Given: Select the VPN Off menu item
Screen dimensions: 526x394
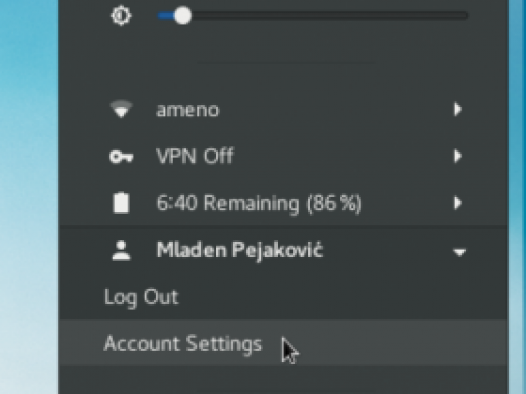Looking at the screenshot, I should pos(283,156).
